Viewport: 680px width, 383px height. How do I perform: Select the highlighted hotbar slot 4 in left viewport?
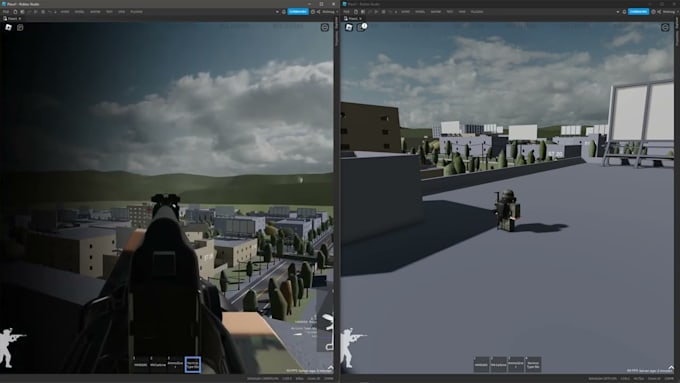(x=193, y=364)
